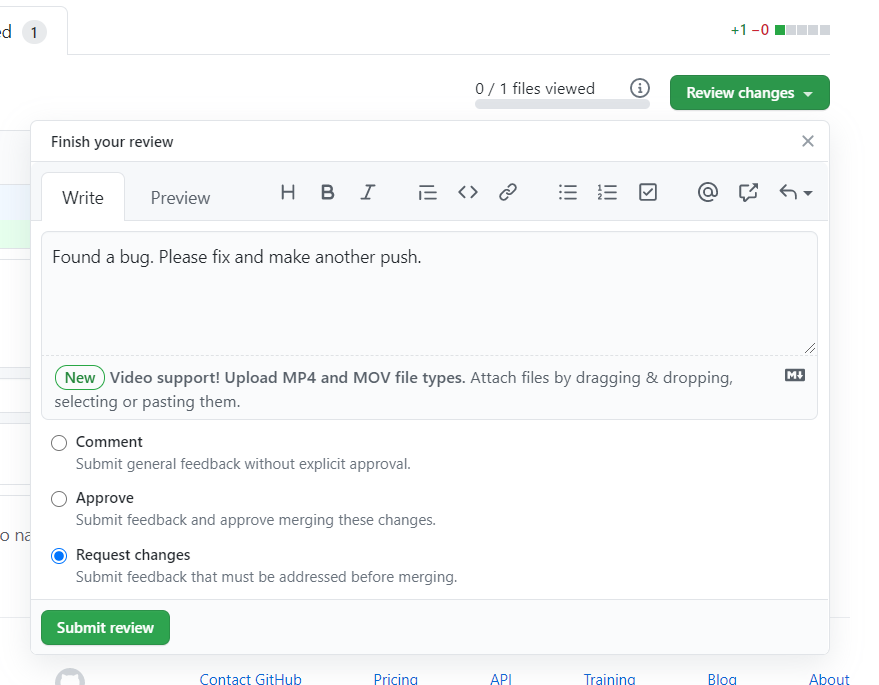
Task: Add a task list checkbox item
Action: coord(648,193)
